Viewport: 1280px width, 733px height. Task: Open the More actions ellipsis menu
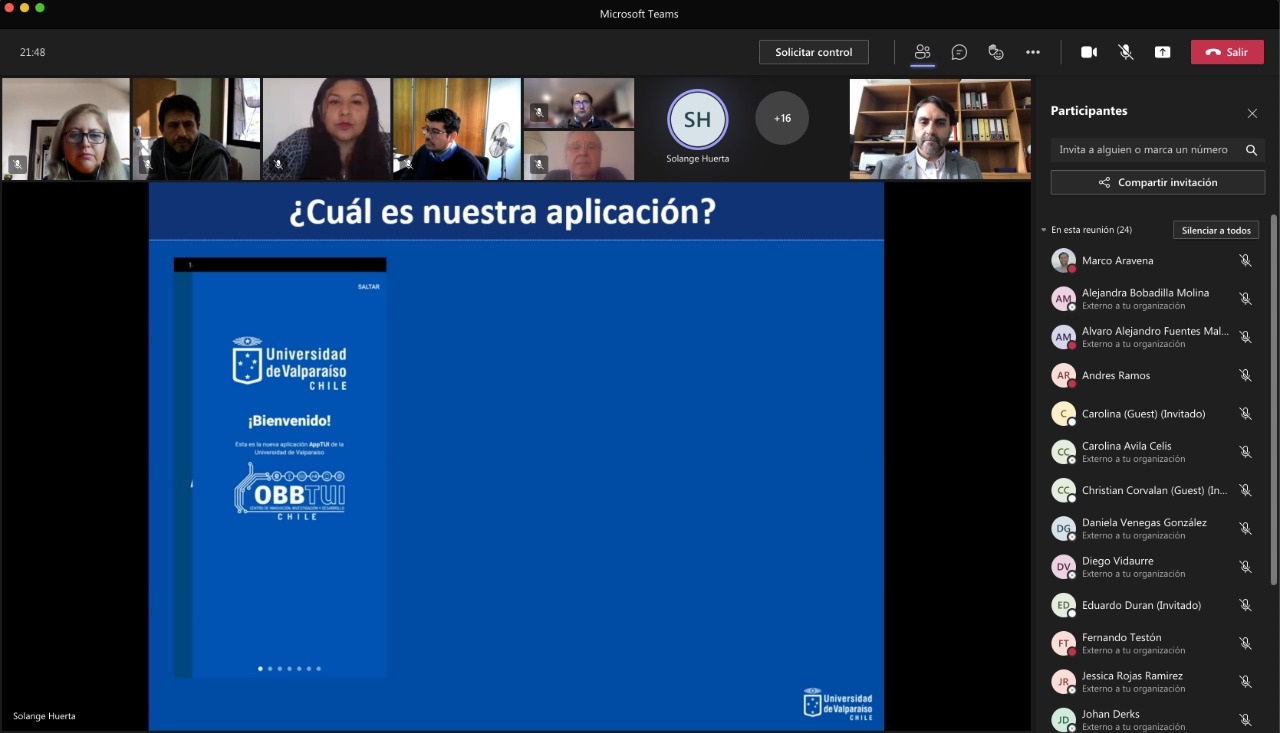[1033, 52]
